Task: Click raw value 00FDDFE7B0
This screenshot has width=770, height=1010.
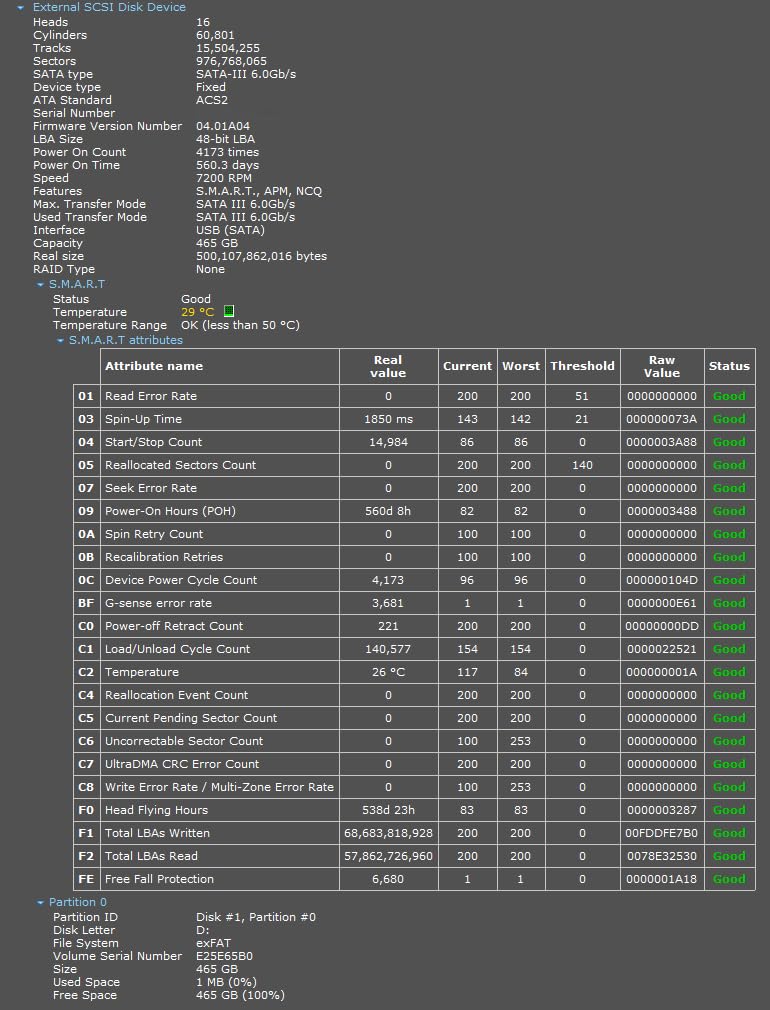Action: coord(662,833)
